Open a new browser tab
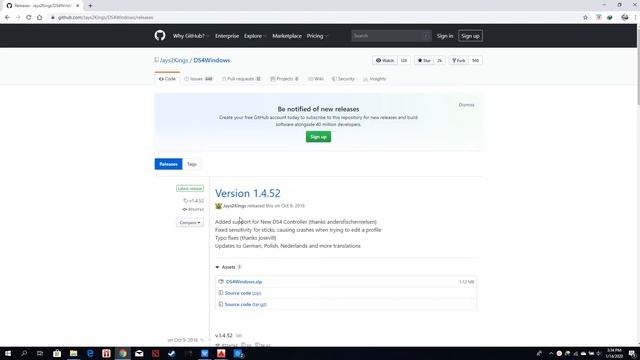This screenshot has height=360, width=640. pyautogui.click(x=90, y=6)
